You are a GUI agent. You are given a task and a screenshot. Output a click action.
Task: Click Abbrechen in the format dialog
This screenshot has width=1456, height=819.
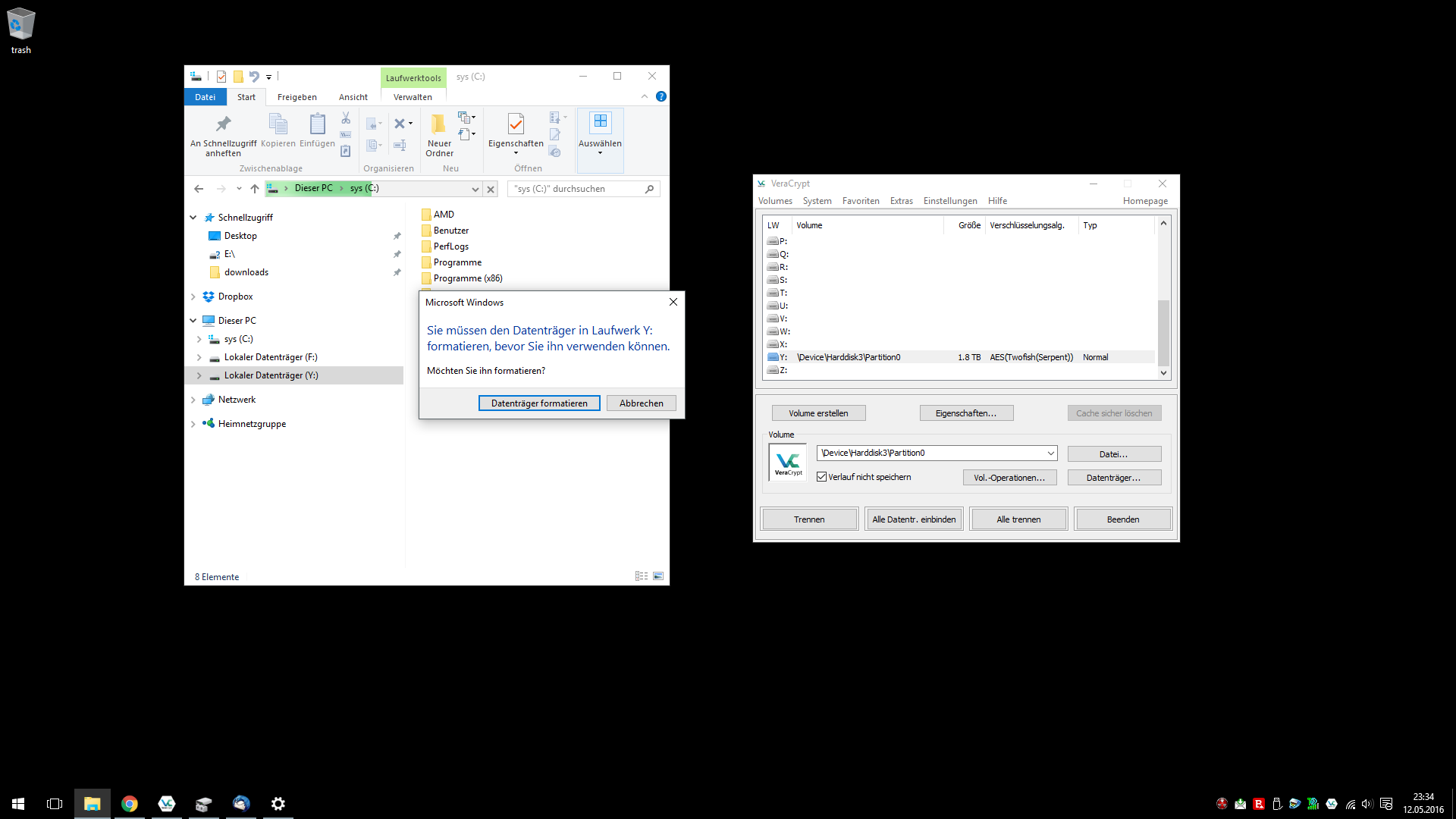[x=641, y=403]
